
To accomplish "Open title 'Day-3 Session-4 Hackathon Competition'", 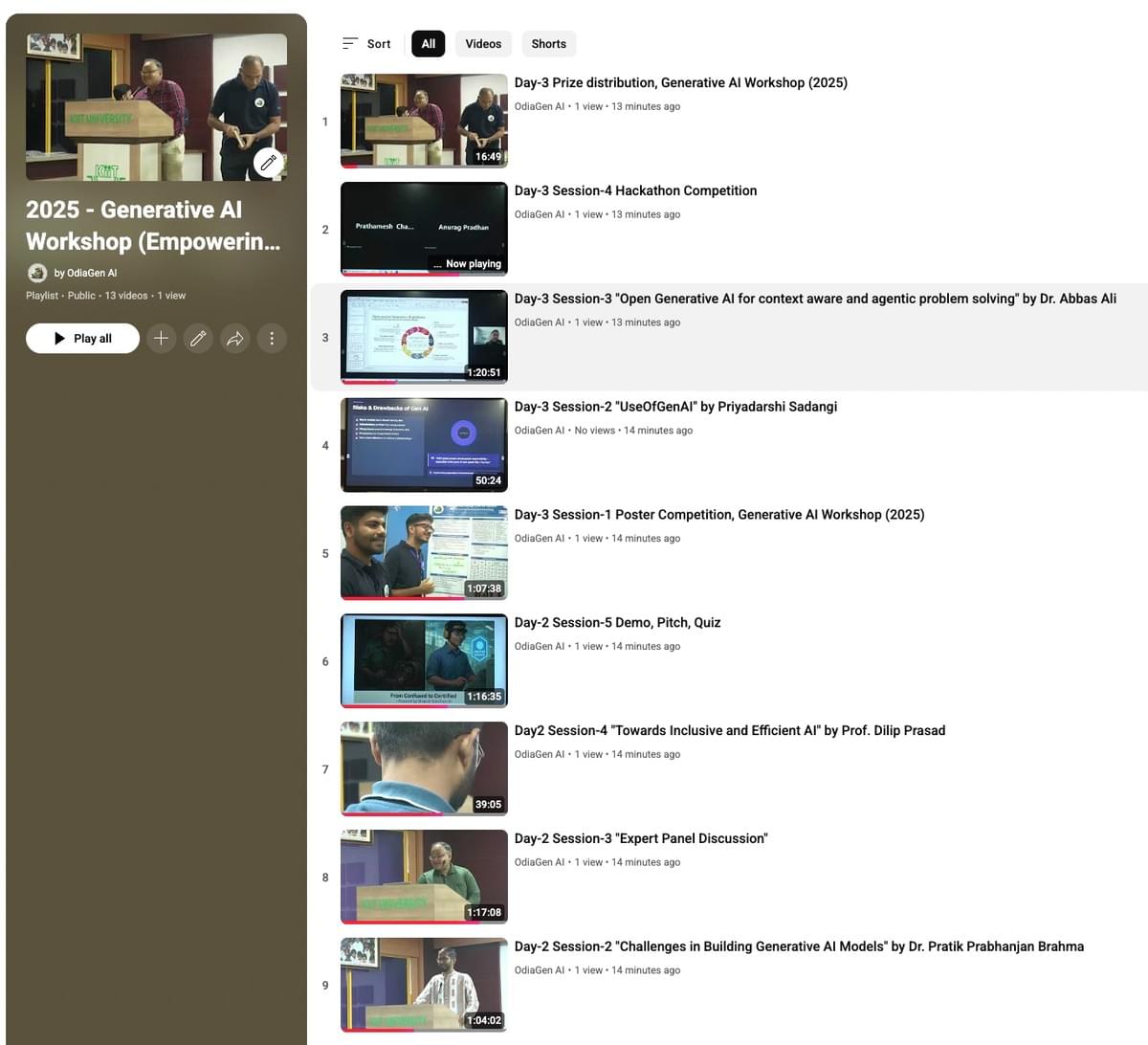I will (635, 190).
